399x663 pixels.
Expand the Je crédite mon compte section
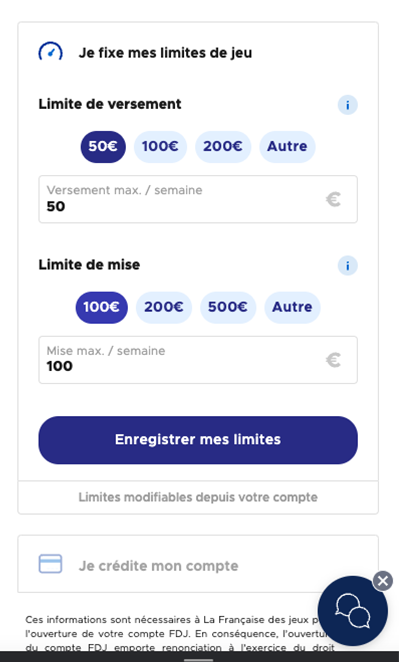click(198, 564)
